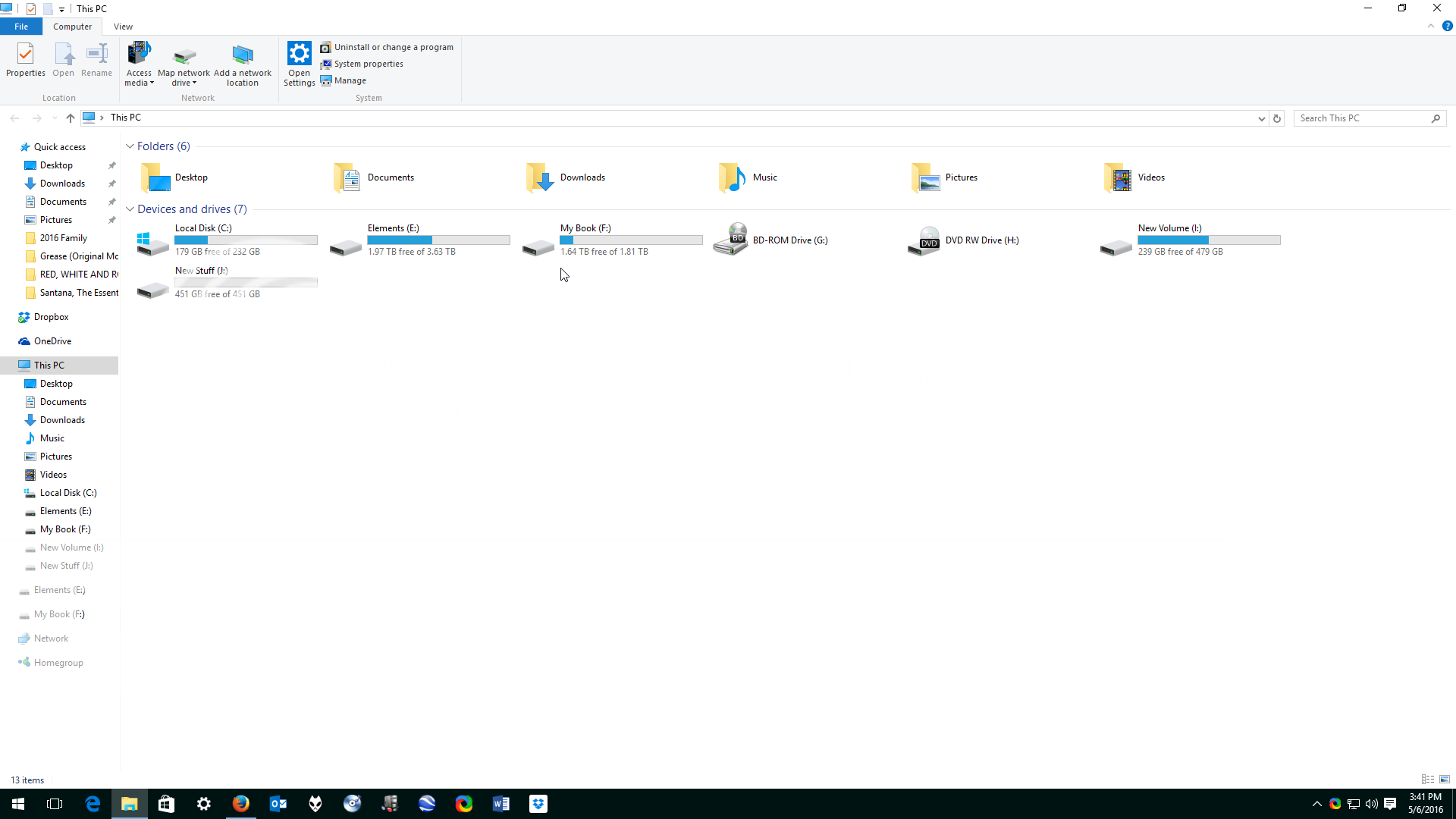The height and width of the screenshot is (819, 1456).
Task: Click the Refresh button in the address bar
Action: 1277,118
